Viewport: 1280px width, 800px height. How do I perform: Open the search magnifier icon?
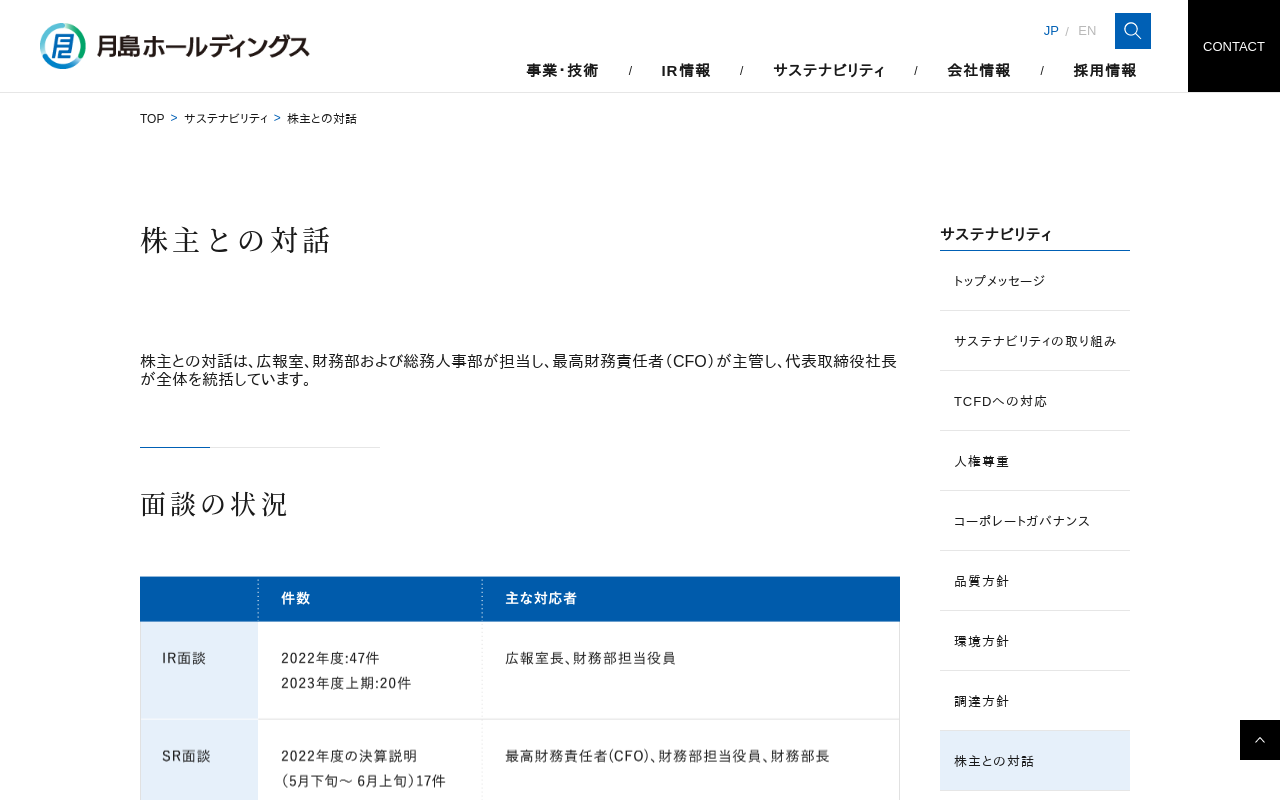coord(1132,31)
